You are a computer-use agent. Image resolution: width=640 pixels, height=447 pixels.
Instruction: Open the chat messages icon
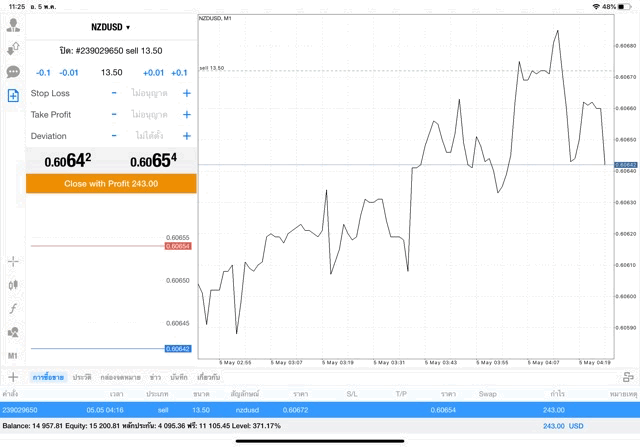[x=13, y=72]
